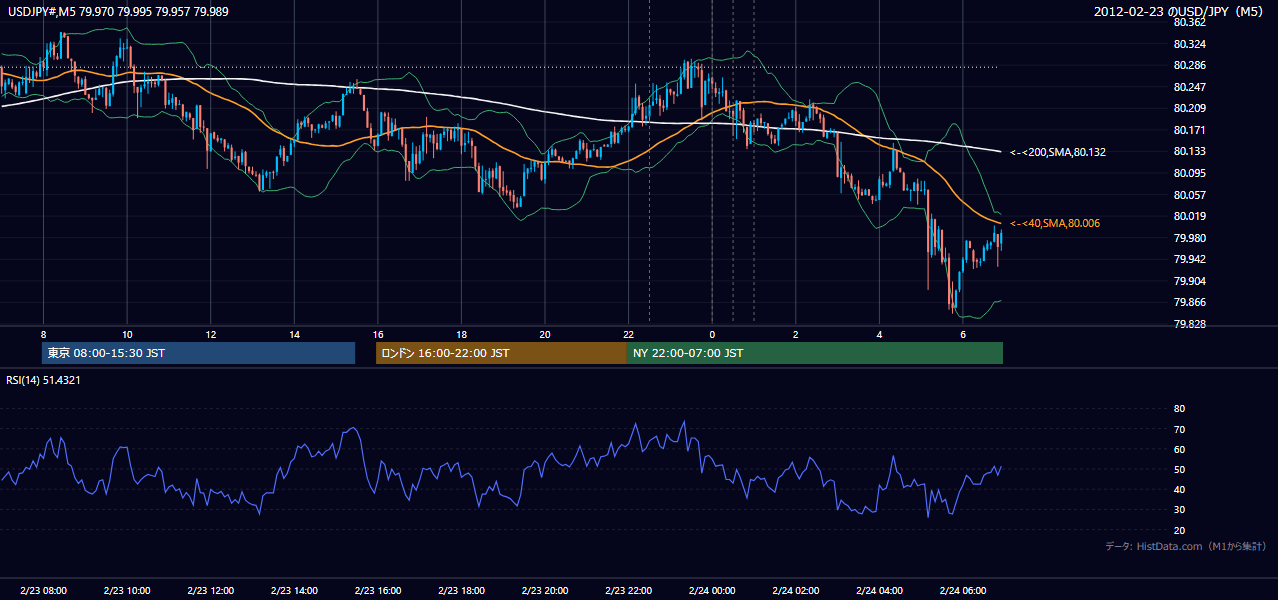
Task: Click the ロンドン 16:00-22:00 JST session bar
Action: (501, 353)
